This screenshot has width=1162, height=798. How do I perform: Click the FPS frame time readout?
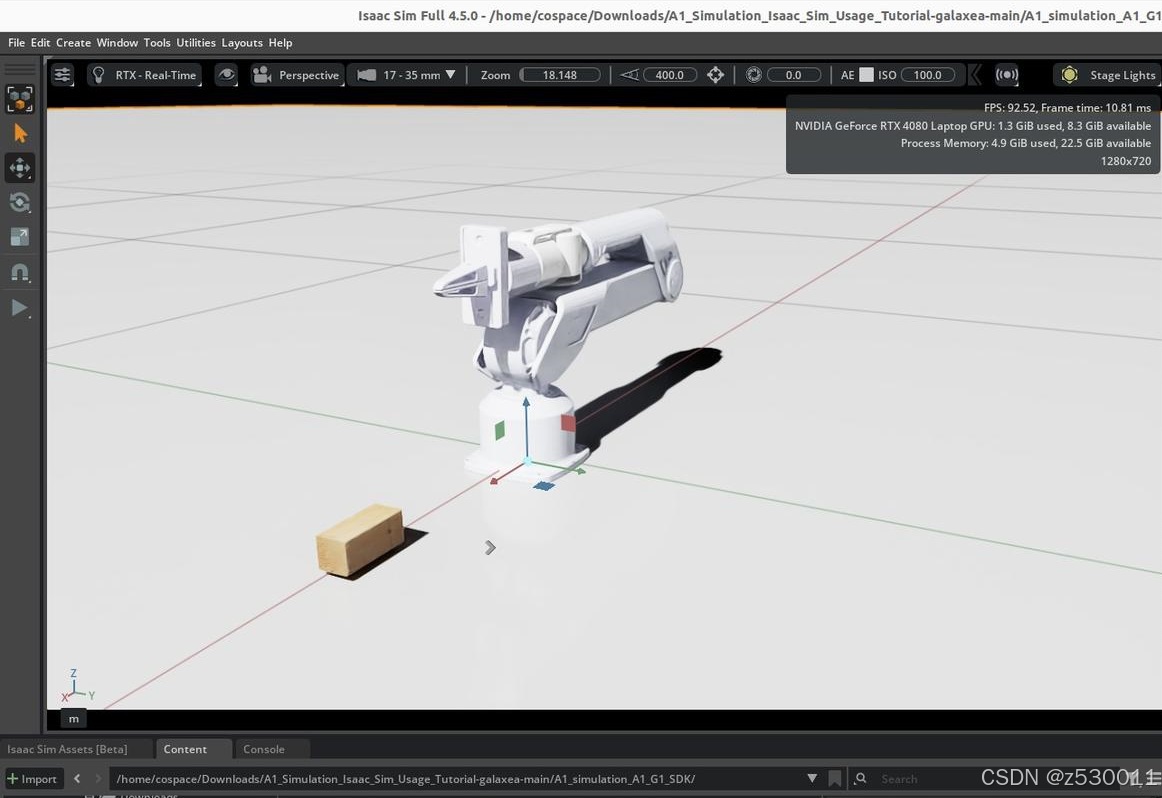1067,107
